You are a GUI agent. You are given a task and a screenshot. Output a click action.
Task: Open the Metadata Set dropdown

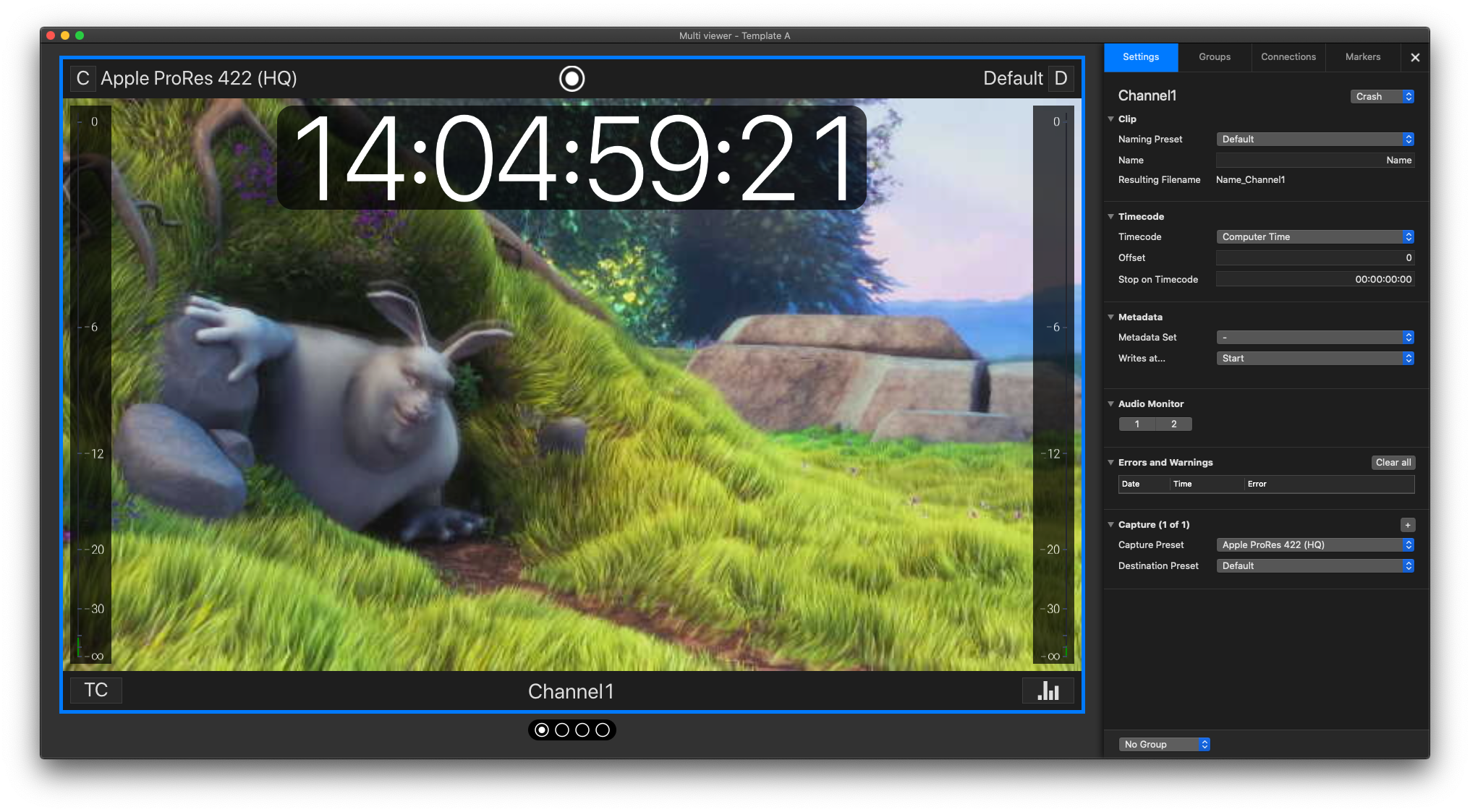tap(1314, 337)
